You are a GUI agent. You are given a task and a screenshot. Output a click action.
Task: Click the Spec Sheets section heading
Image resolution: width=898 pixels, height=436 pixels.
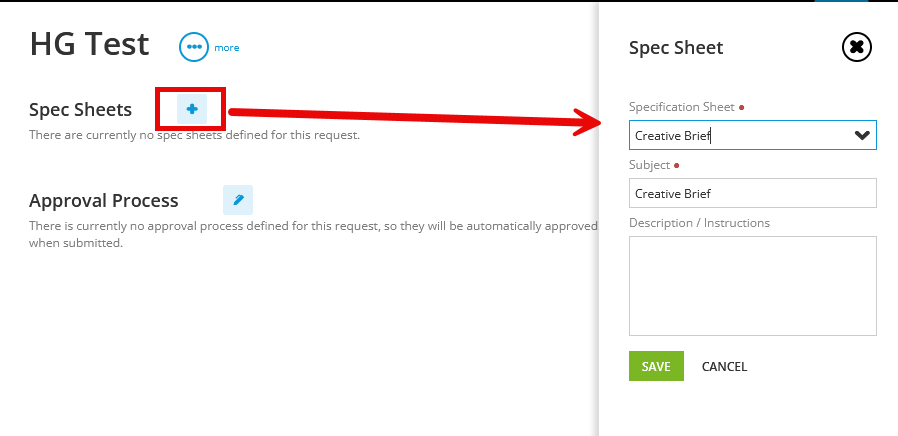80,109
